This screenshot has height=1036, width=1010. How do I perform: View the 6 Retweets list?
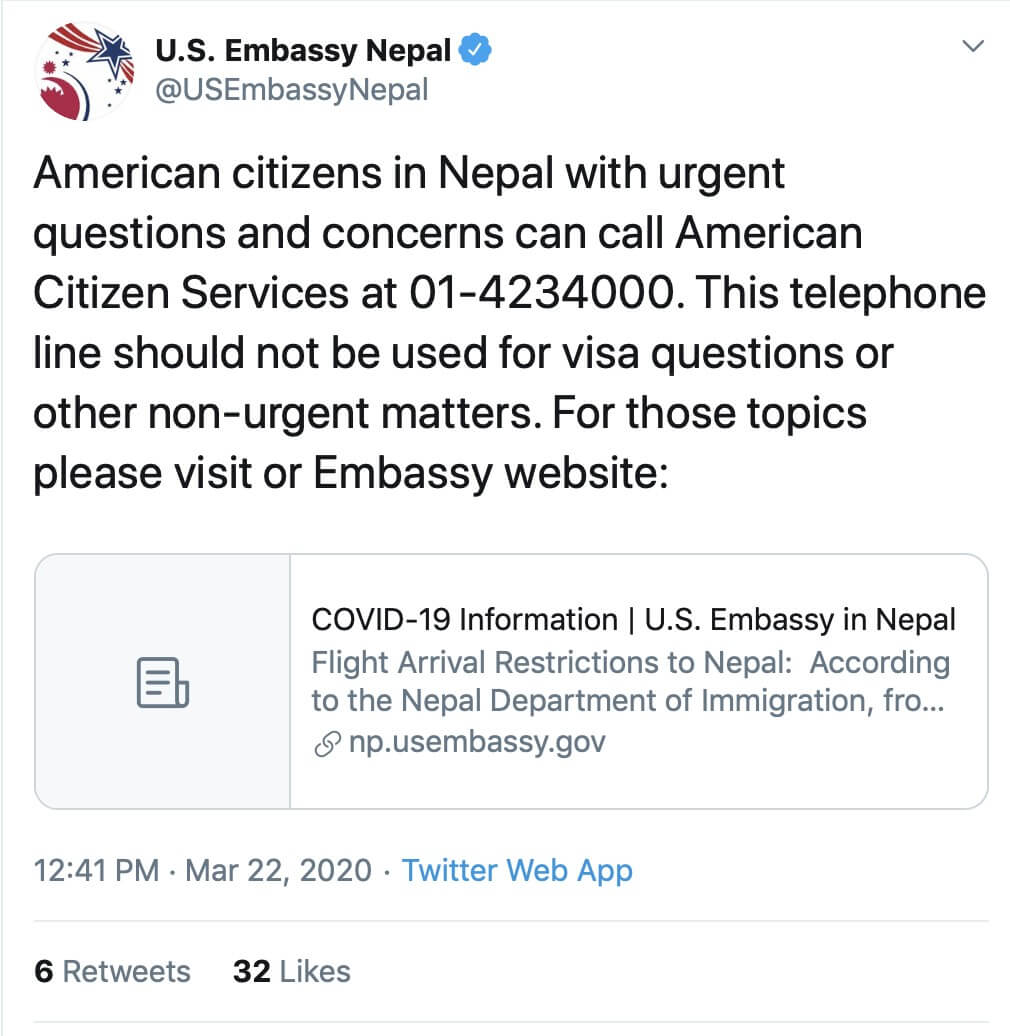coord(112,971)
